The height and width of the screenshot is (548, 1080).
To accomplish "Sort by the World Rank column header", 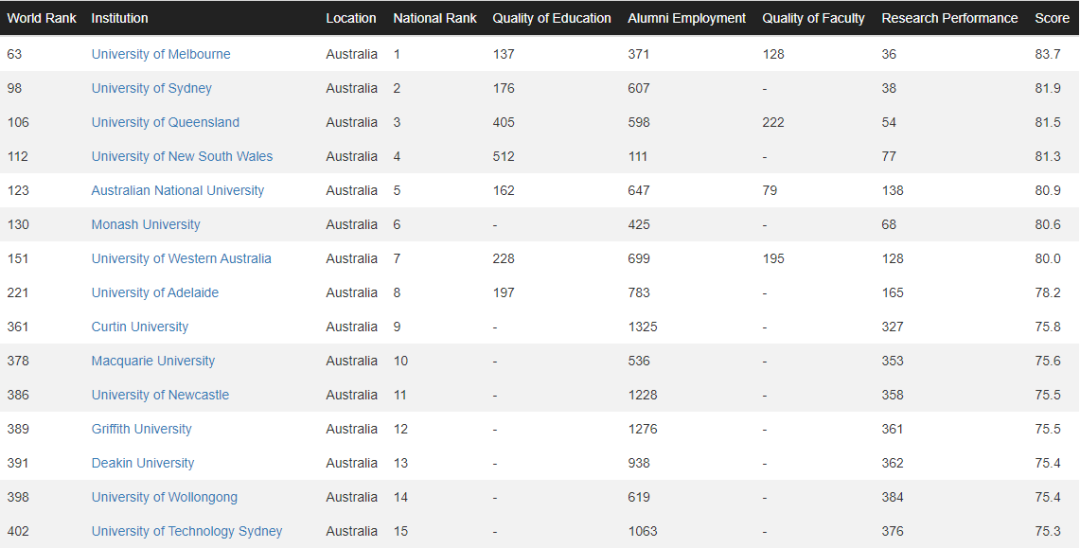I will click(x=41, y=18).
